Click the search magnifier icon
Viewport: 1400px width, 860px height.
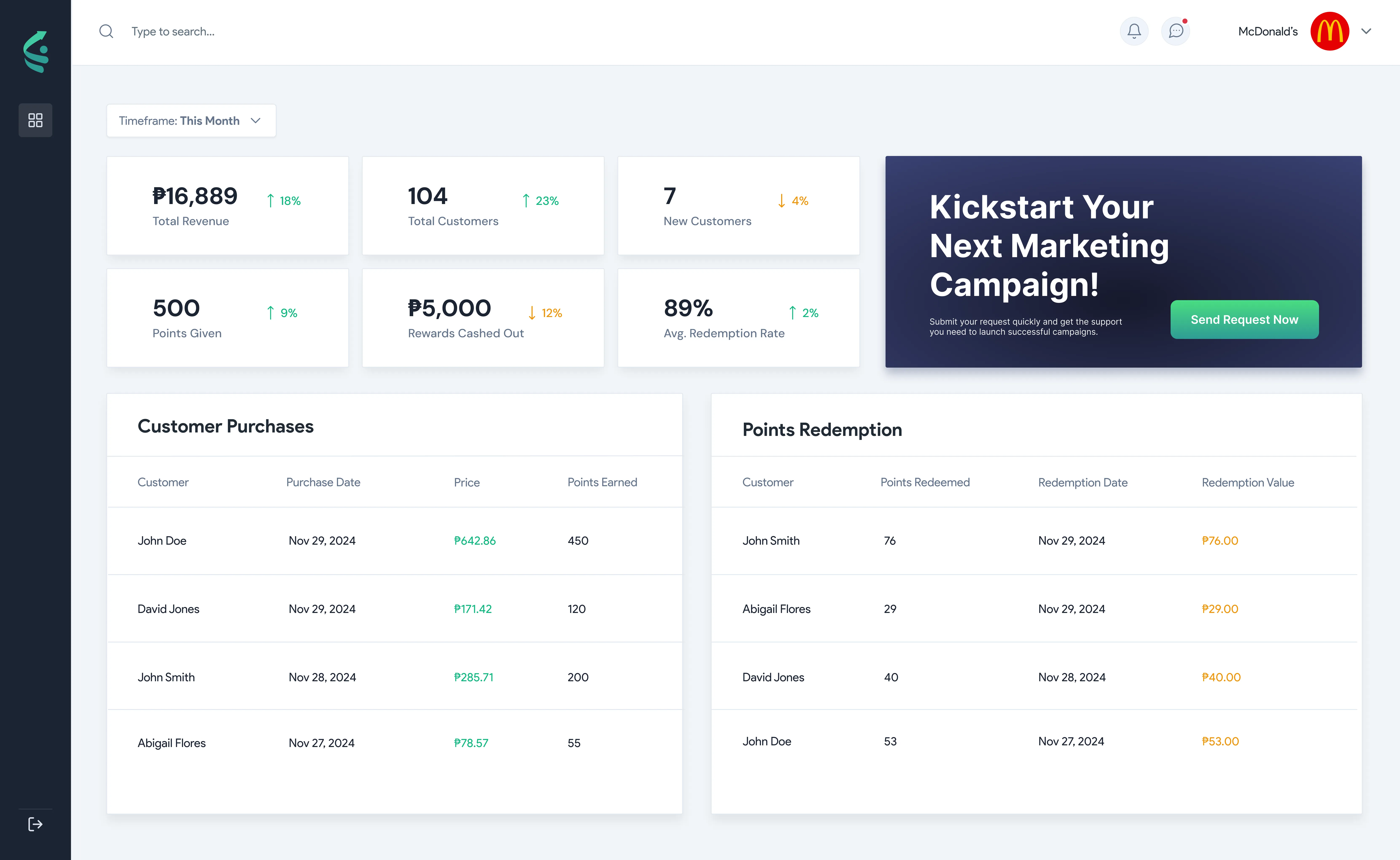tap(106, 31)
